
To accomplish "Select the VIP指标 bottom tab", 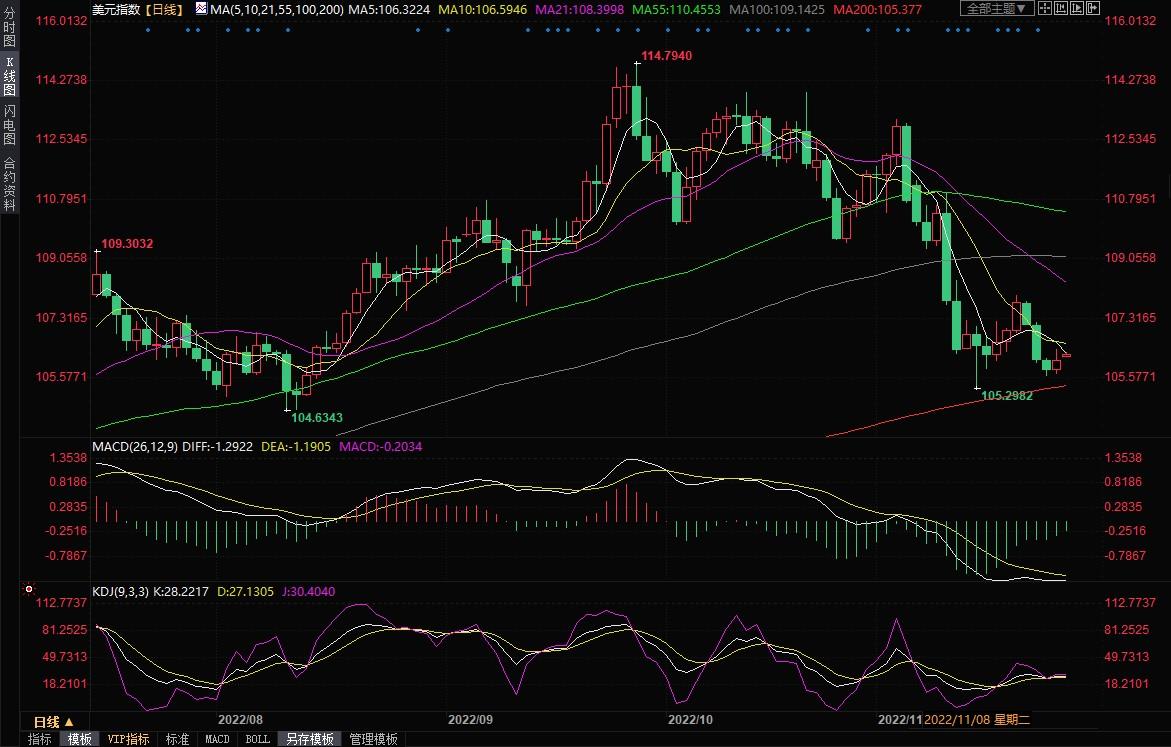I will pos(128,739).
